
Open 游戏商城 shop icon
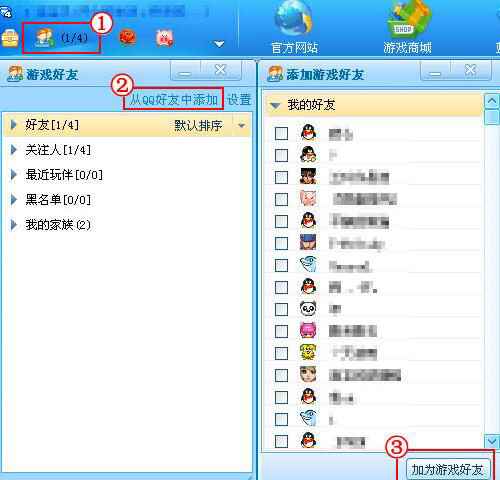click(x=408, y=28)
